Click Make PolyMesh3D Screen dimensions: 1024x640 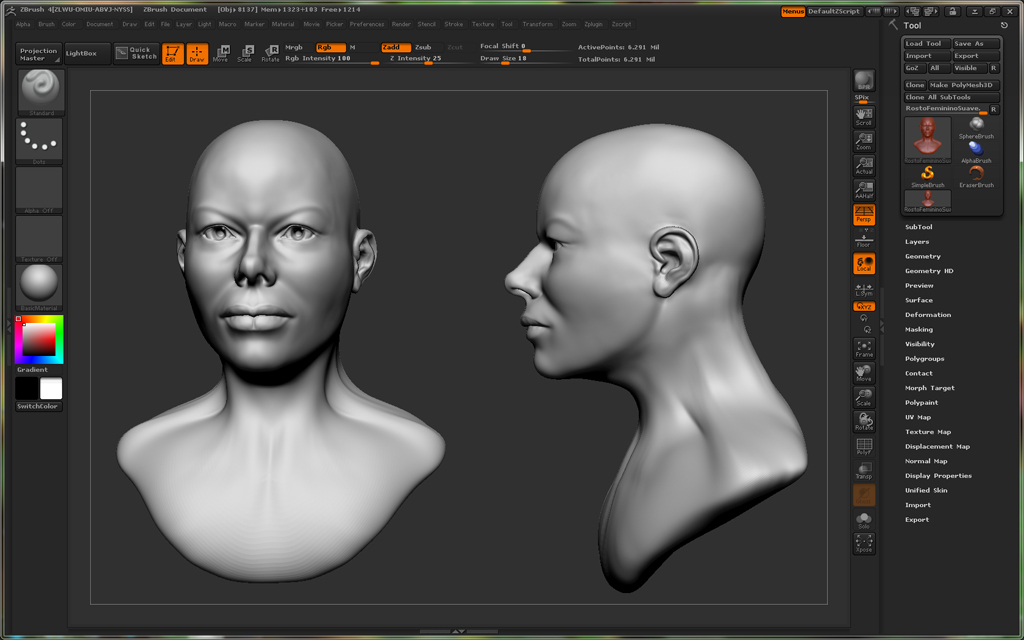pos(964,85)
